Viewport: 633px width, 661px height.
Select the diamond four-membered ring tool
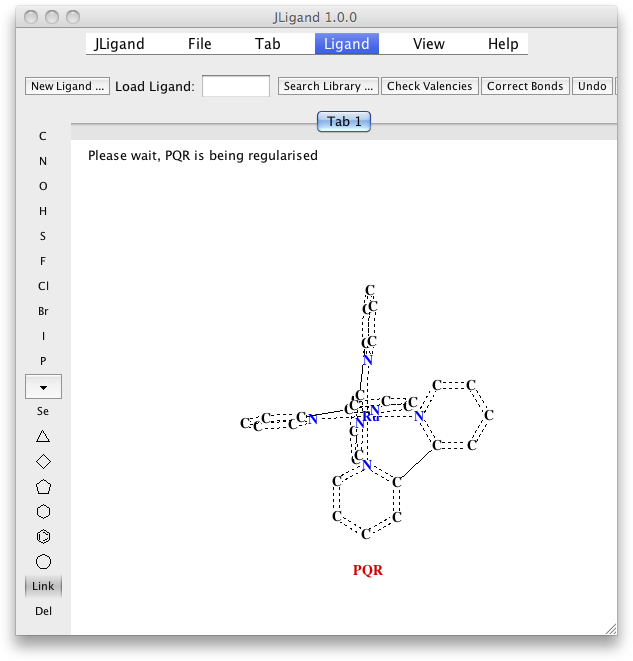(x=43, y=461)
